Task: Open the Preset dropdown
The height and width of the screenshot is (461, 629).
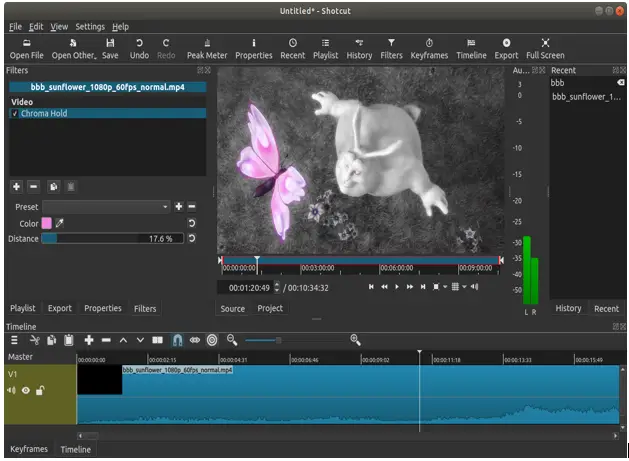Action: (106, 207)
